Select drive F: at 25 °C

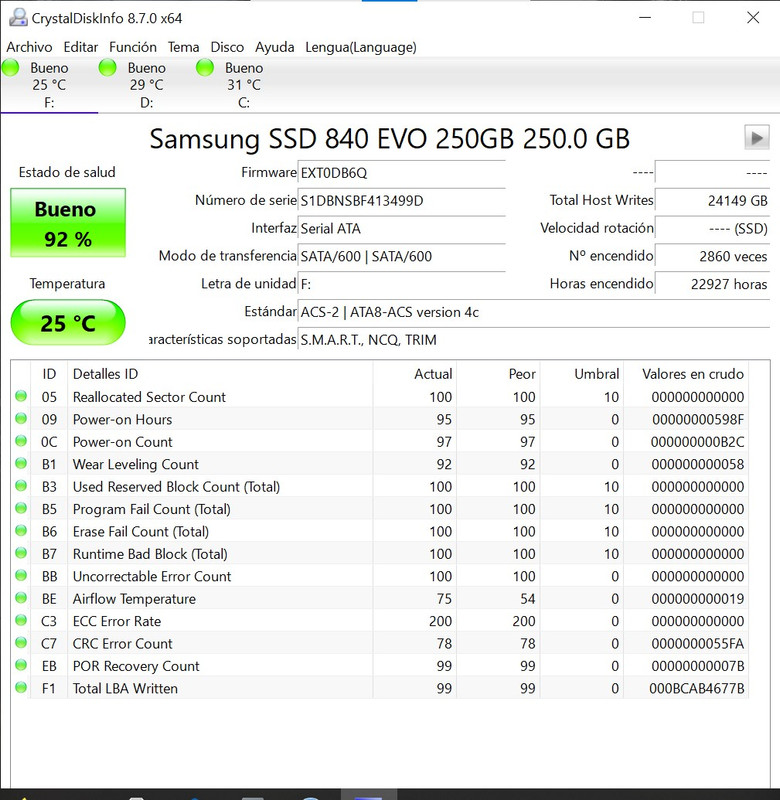coord(49,85)
